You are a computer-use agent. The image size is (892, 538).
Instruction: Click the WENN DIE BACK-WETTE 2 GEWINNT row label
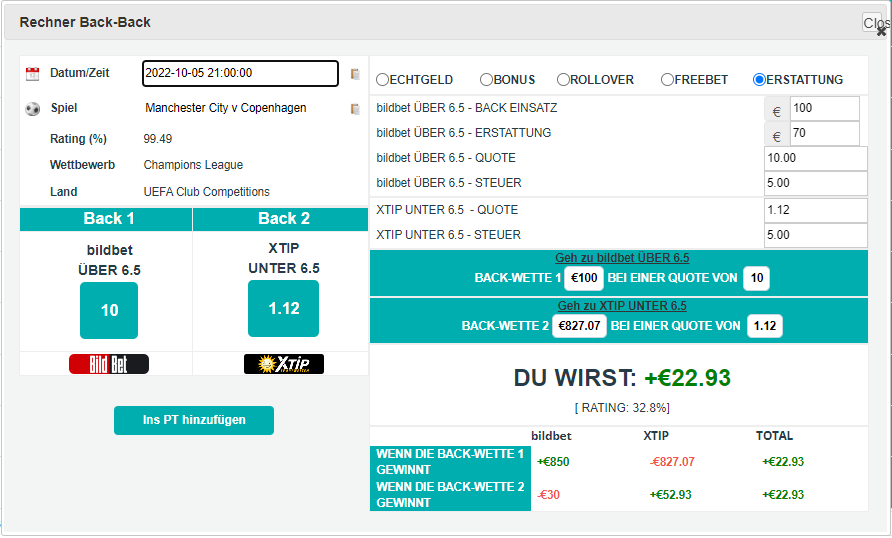(450, 495)
